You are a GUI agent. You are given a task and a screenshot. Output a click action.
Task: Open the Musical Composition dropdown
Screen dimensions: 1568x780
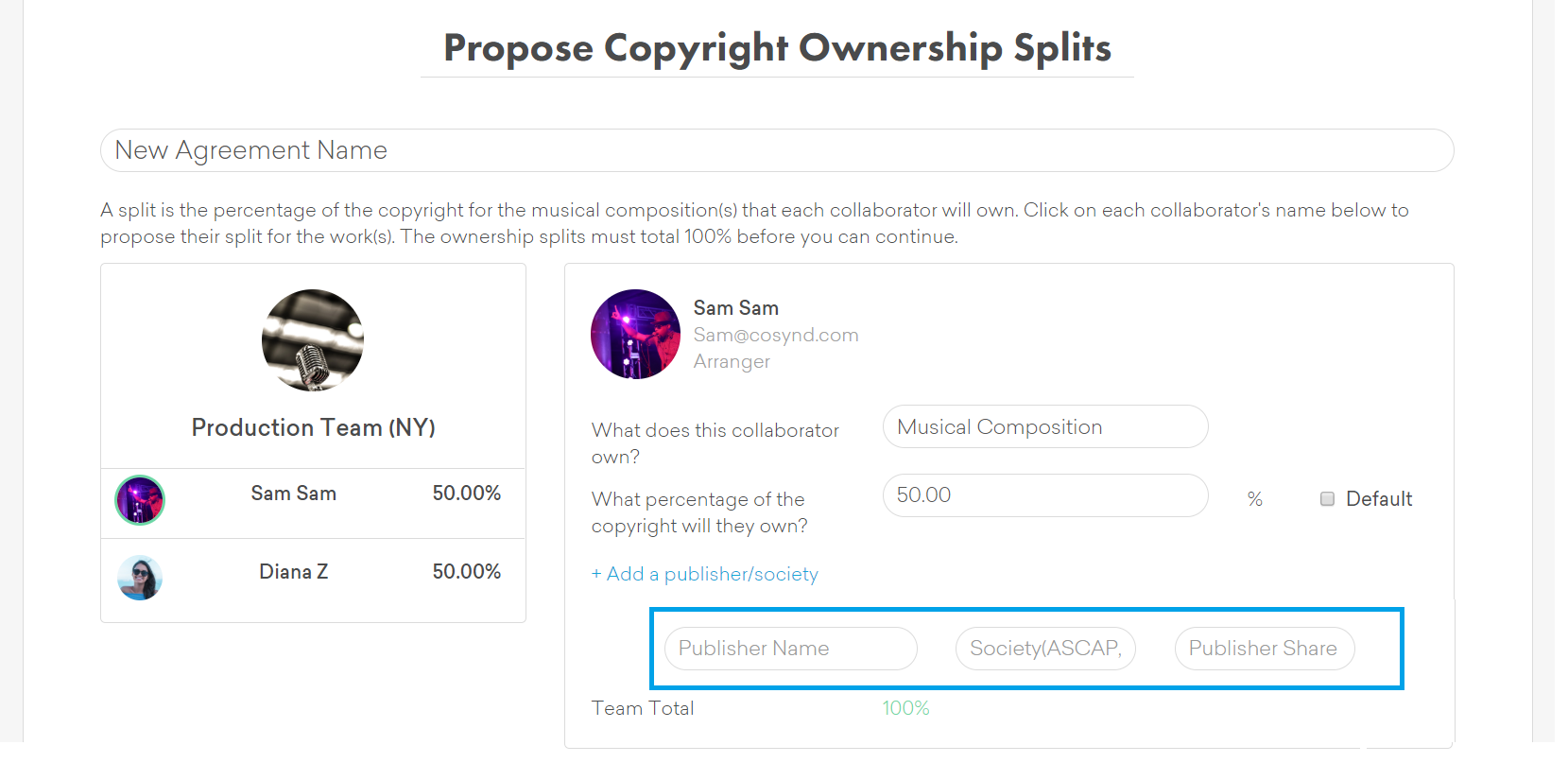point(1044,427)
